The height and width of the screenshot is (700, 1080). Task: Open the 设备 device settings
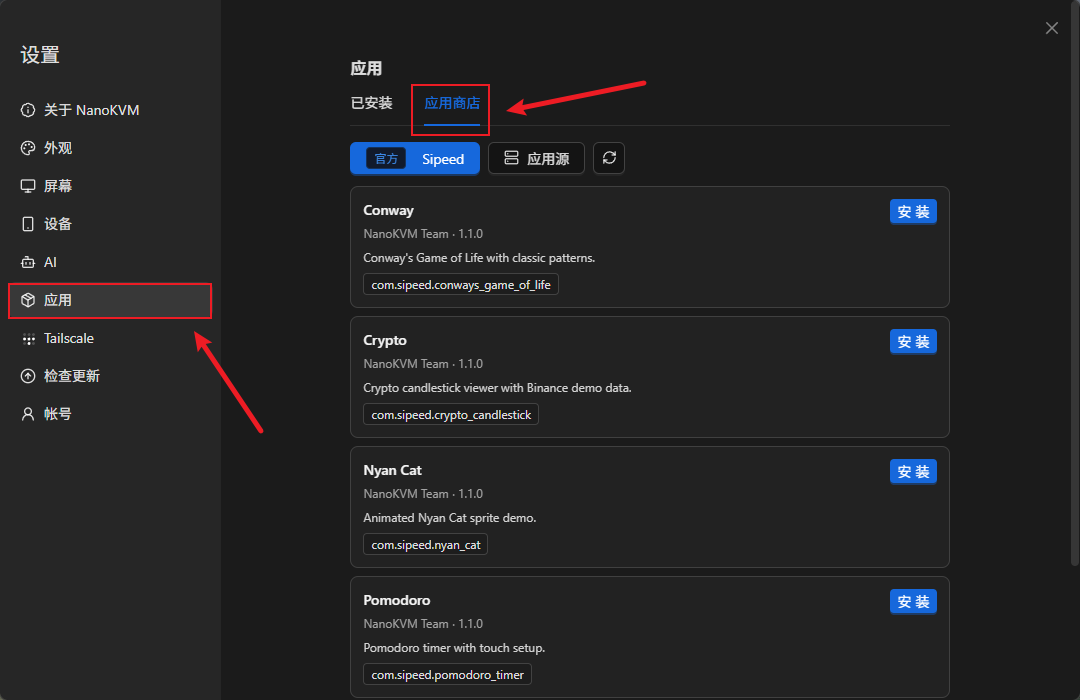110,224
